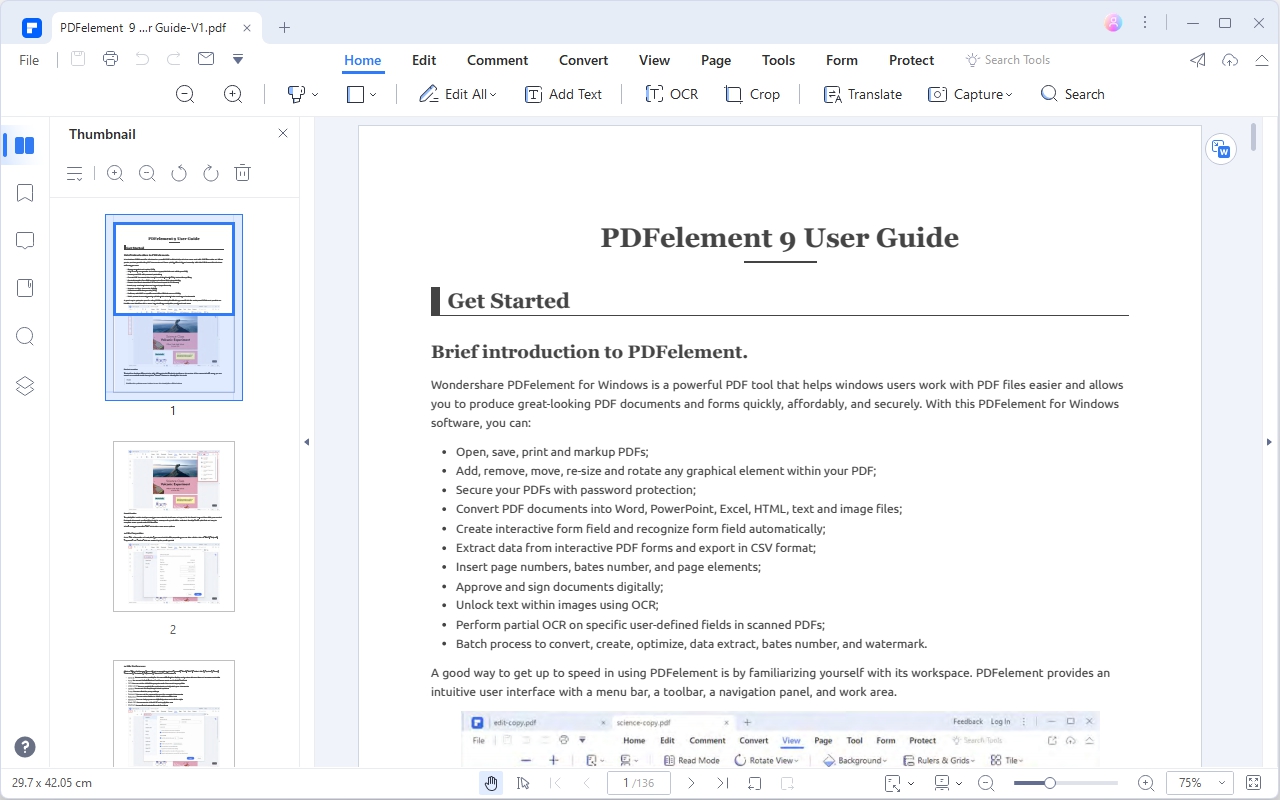Switch to the Convert tab
The height and width of the screenshot is (800, 1280).
[583, 60]
